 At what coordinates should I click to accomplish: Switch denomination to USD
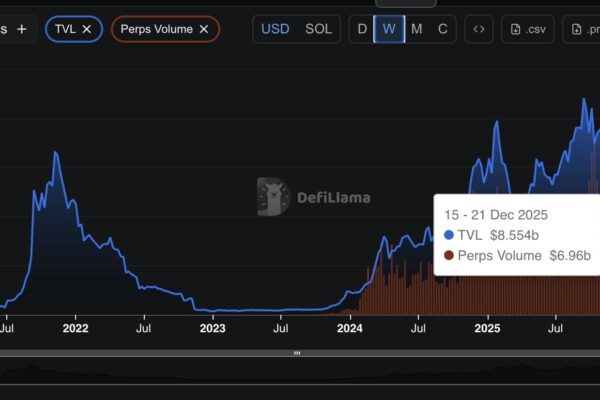276,29
